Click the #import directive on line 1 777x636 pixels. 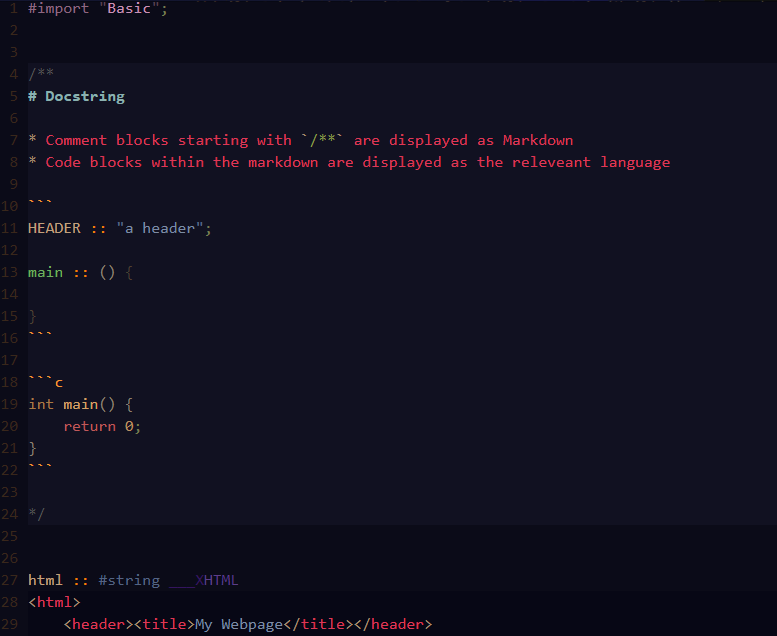pyautogui.click(x=58, y=8)
